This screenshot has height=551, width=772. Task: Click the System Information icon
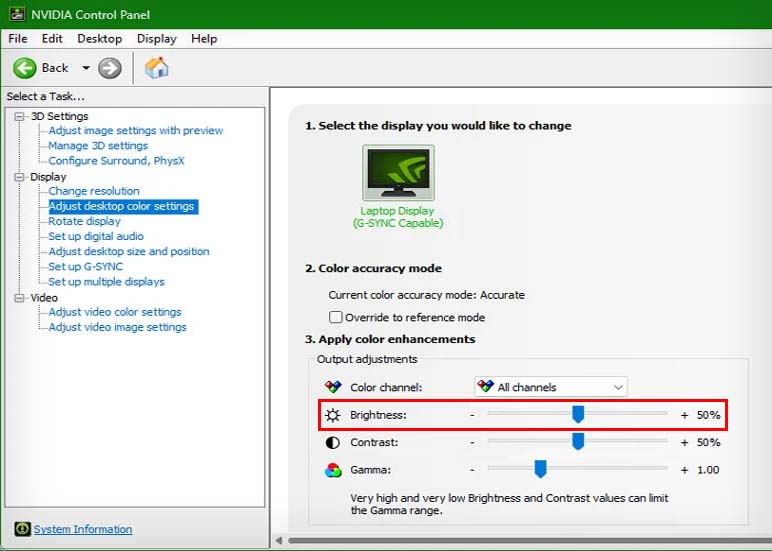click(x=22, y=529)
